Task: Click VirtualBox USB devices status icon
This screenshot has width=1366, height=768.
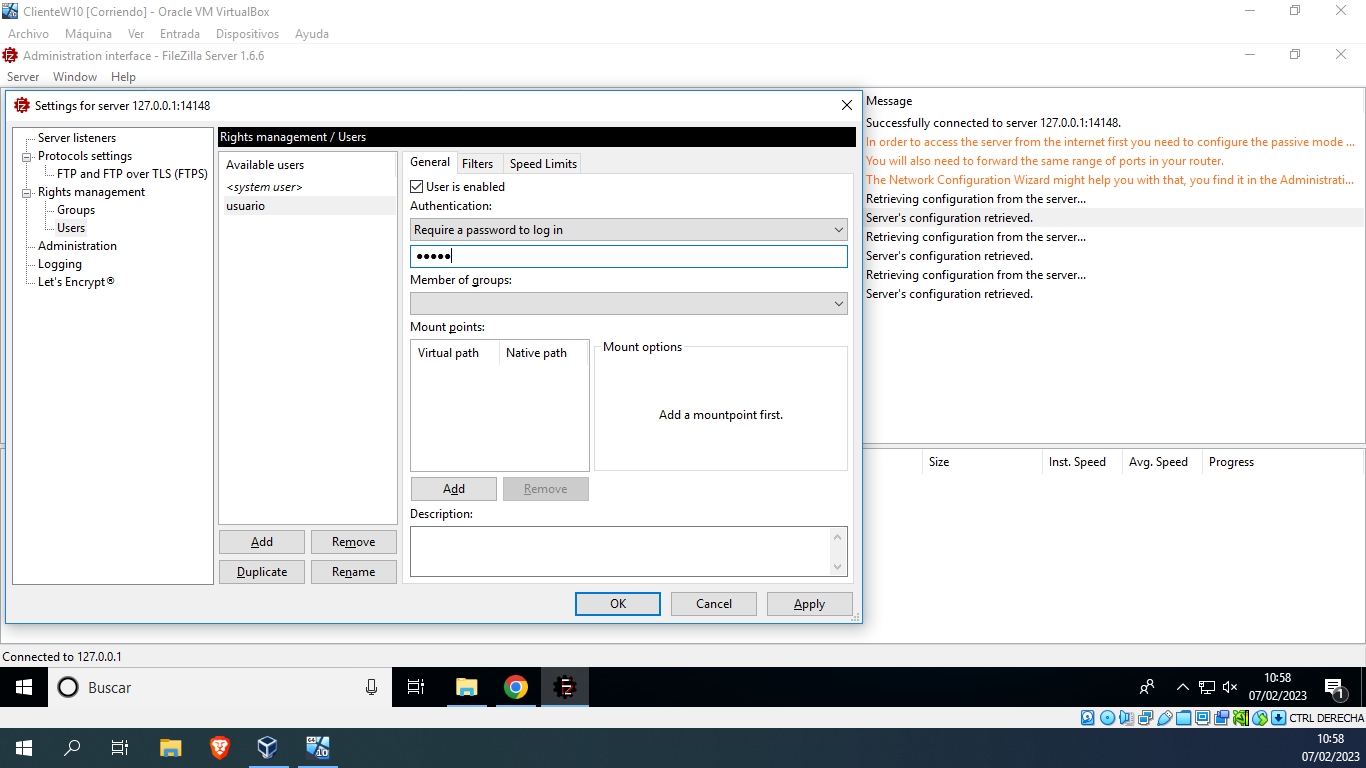Action: click(1165, 718)
